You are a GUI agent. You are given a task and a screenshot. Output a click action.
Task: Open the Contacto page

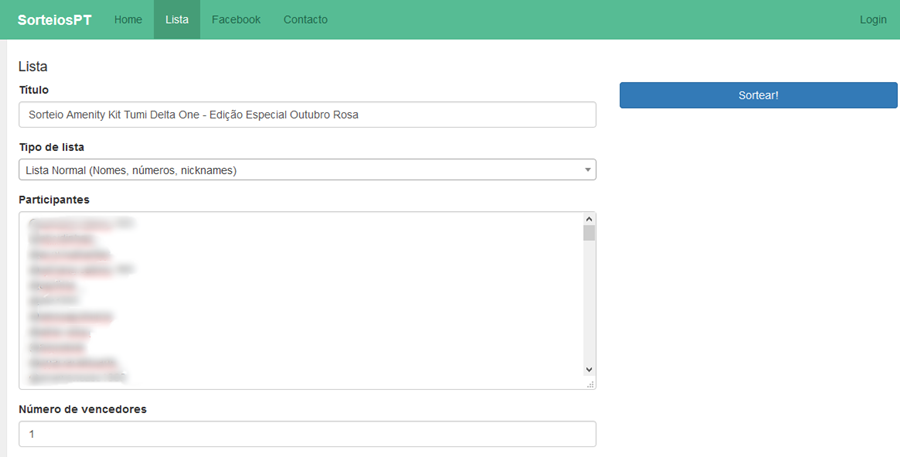[x=305, y=20]
